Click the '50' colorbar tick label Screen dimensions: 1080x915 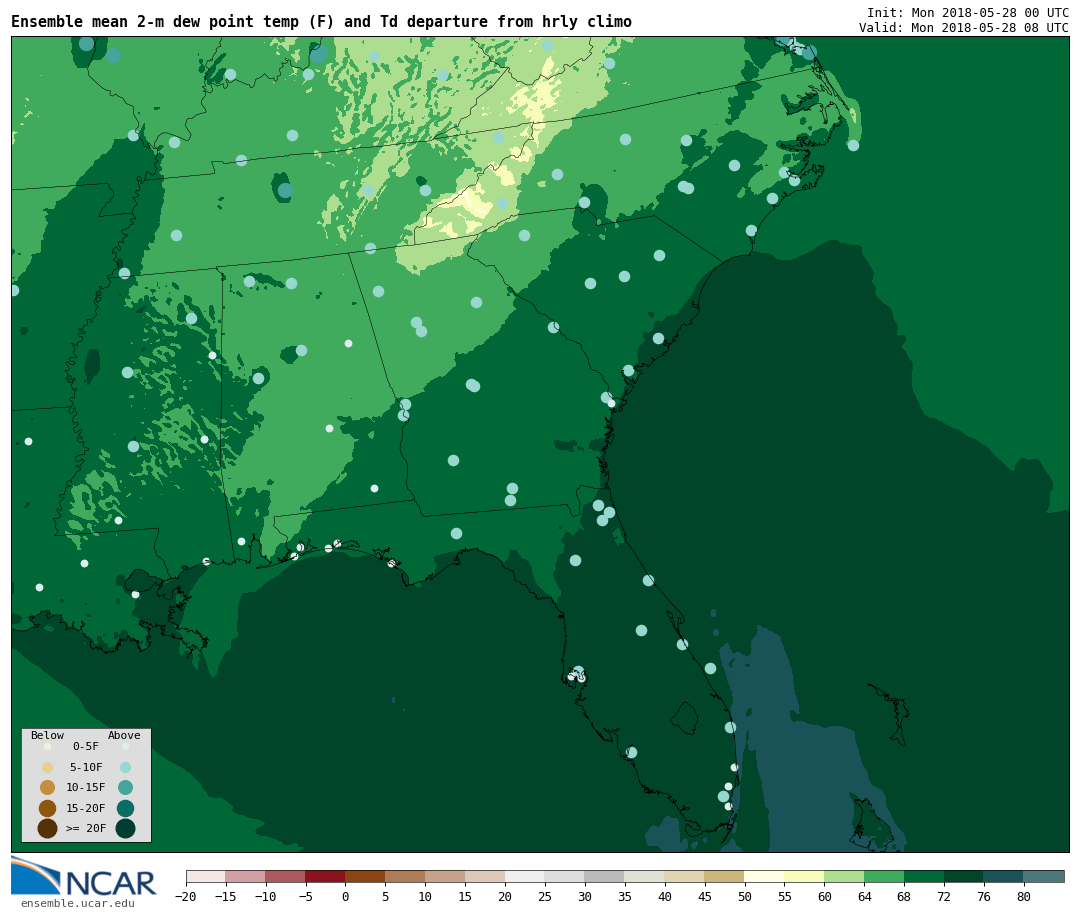[745, 896]
